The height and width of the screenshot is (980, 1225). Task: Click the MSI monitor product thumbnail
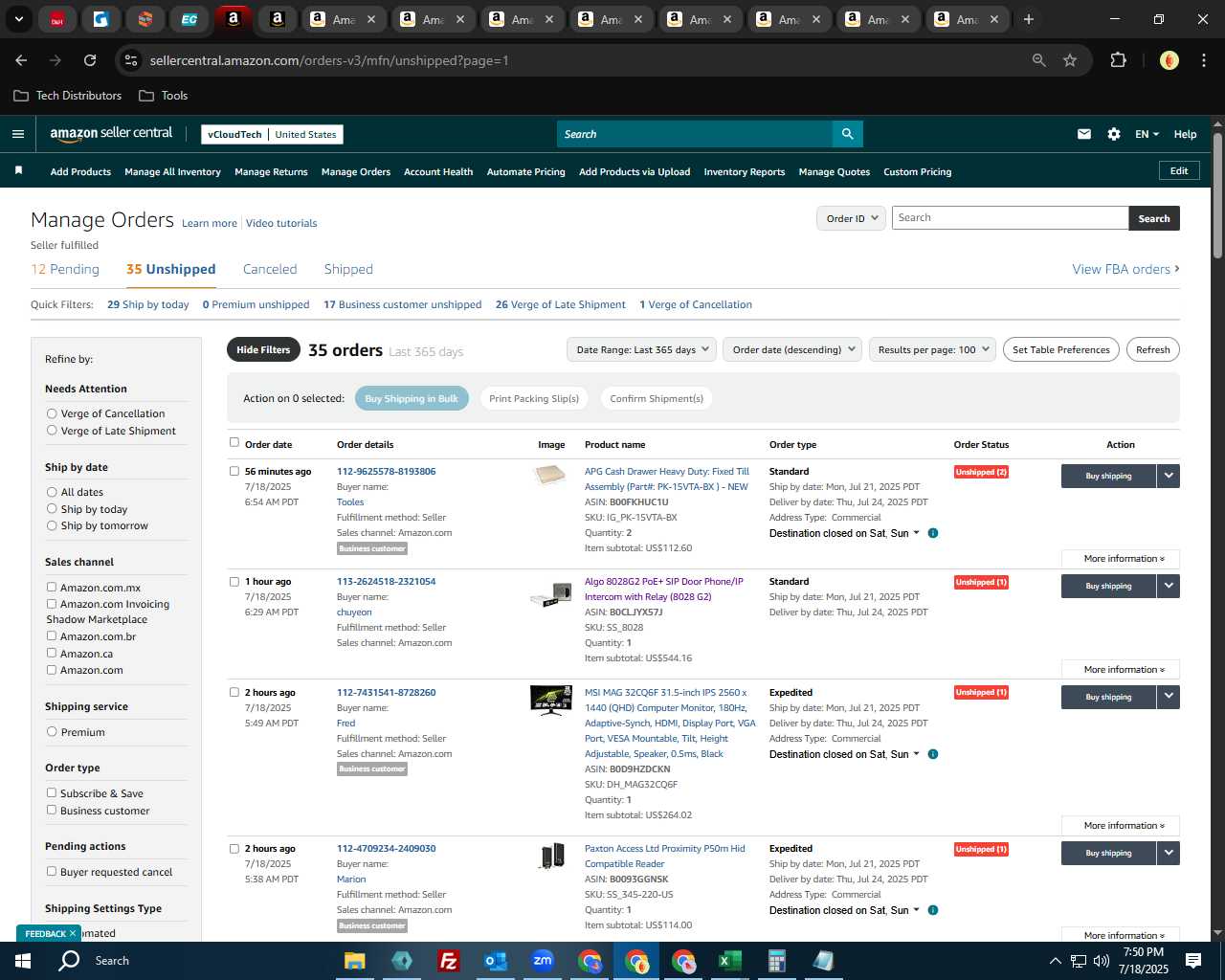tap(551, 700)
